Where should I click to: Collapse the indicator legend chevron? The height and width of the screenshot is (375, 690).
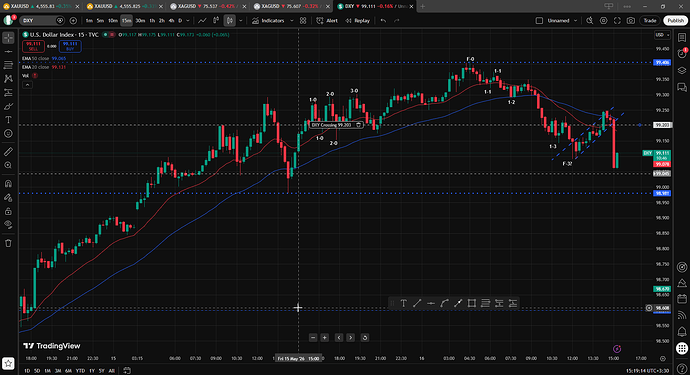27,85
